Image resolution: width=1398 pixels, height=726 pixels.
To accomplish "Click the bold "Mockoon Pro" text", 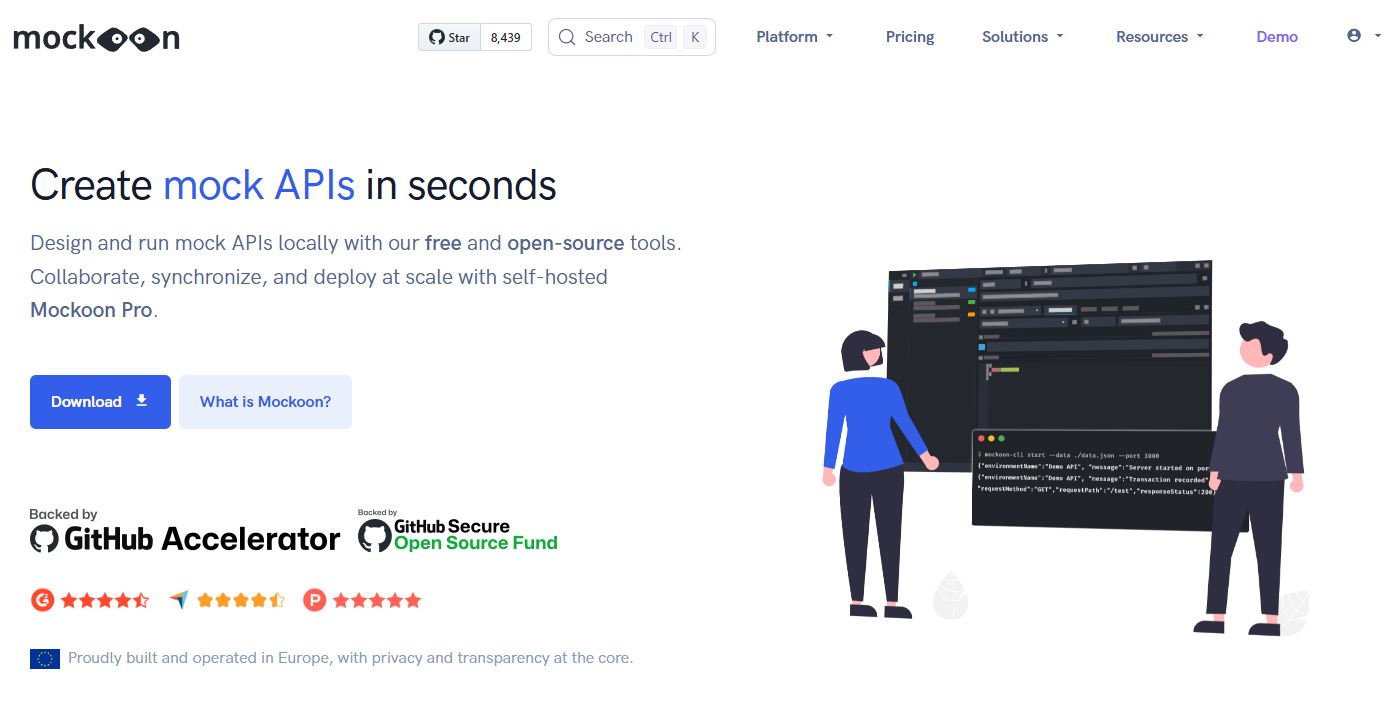I will click(x=92, y=310).
